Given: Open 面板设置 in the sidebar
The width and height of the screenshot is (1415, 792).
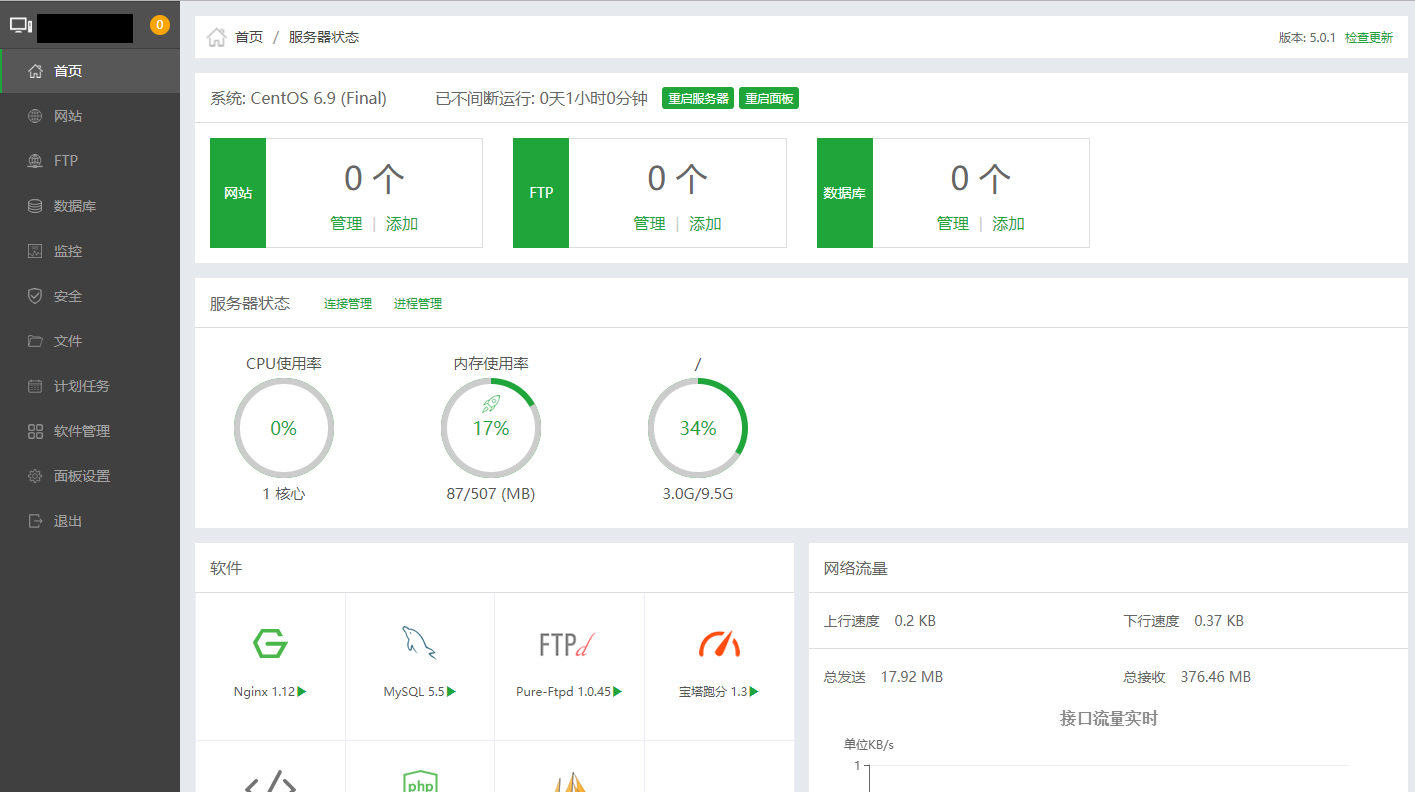Looking at the screenshot, I should [x=81, y=476].
